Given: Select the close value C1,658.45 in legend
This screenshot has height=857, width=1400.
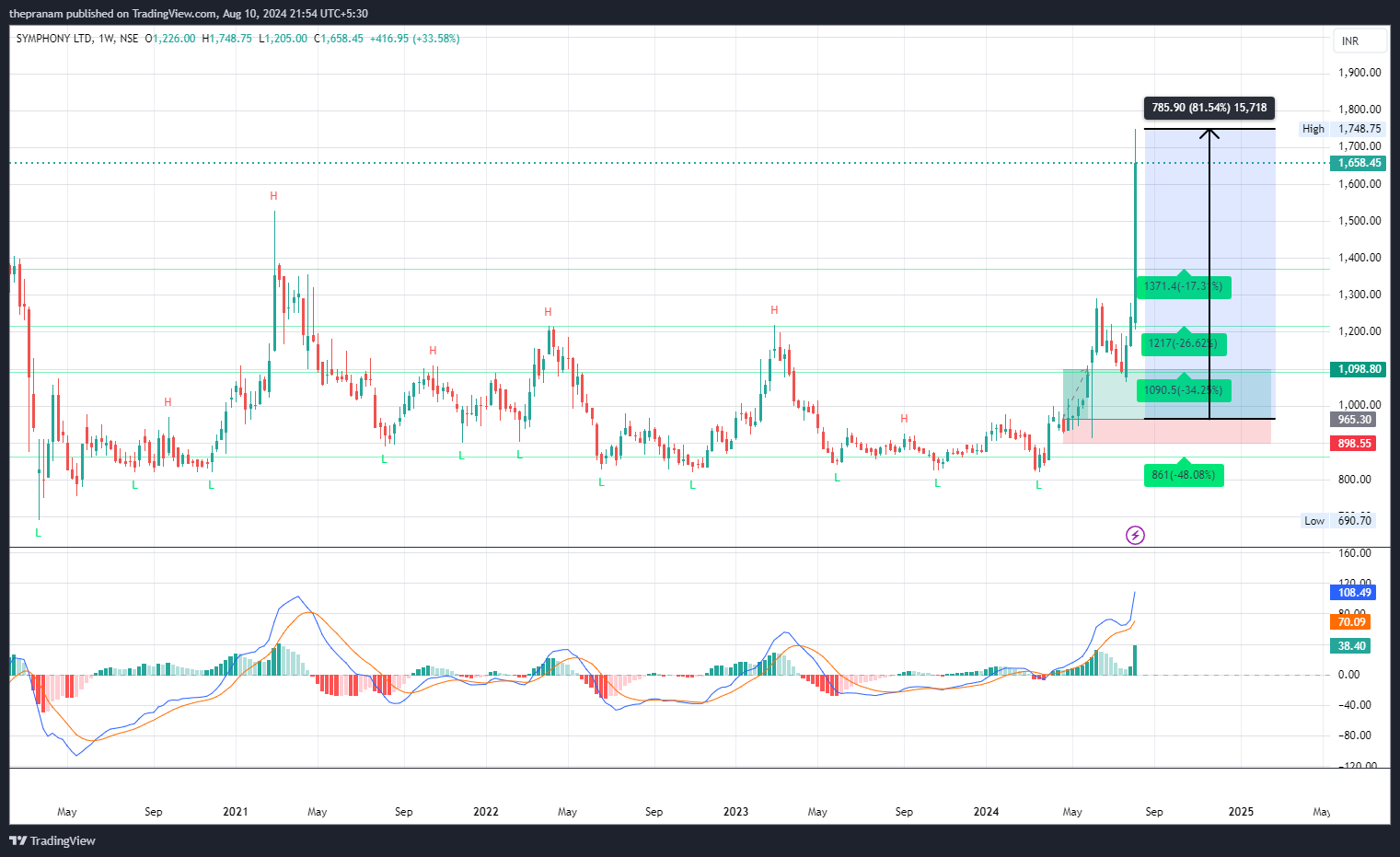Looking at the screenshot, I should [x=339, y=39].
